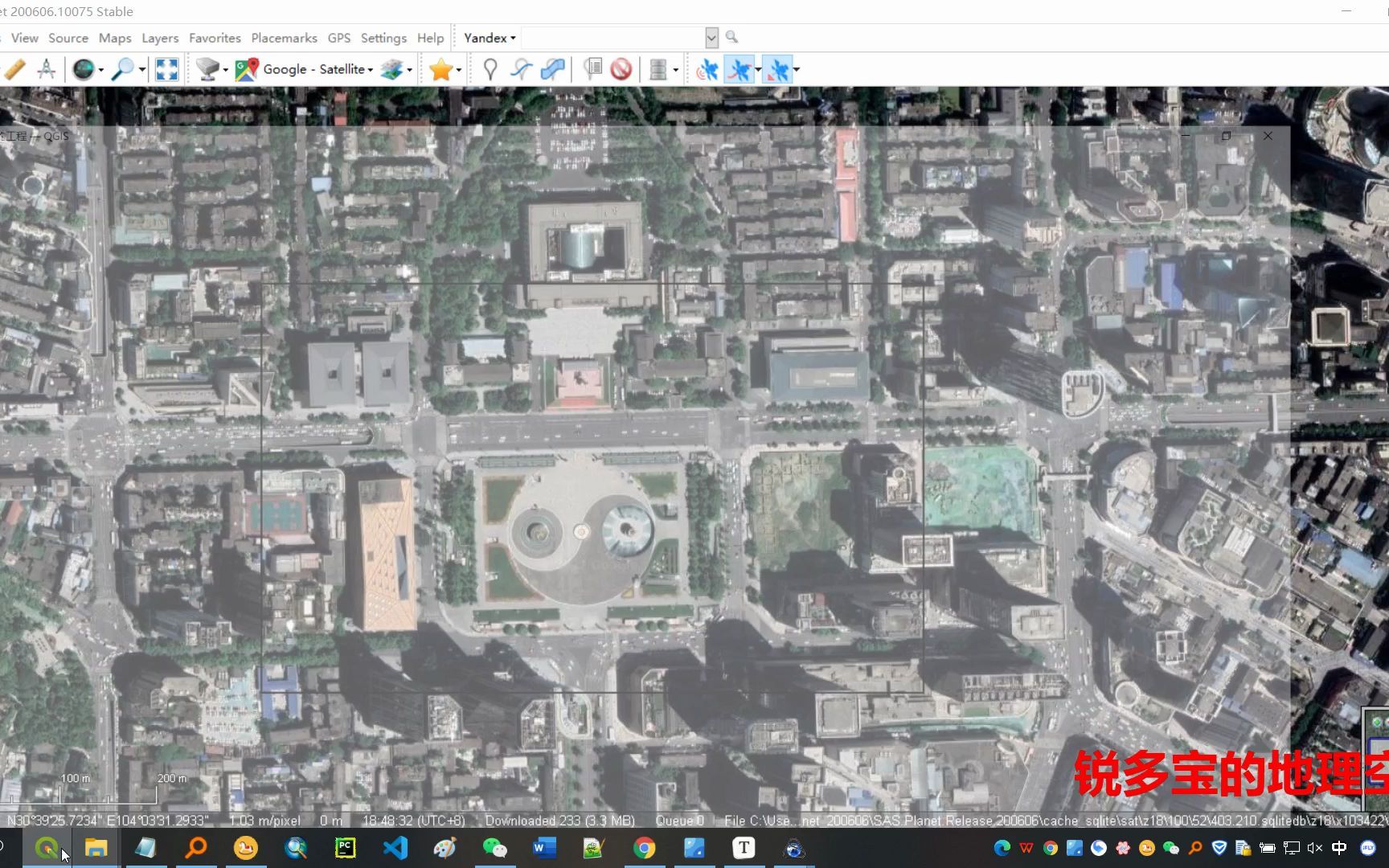
Task: Select the add polygon tool
Action: (x=553, y=70)
